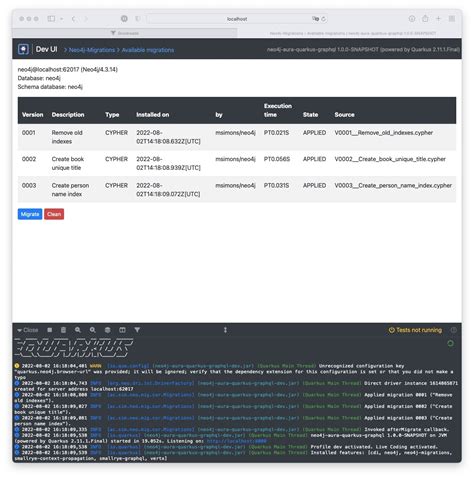Viewport: 474px width, 478px height.
Task: Collapse log panel with Close arrow
Action: click(28, 330)
